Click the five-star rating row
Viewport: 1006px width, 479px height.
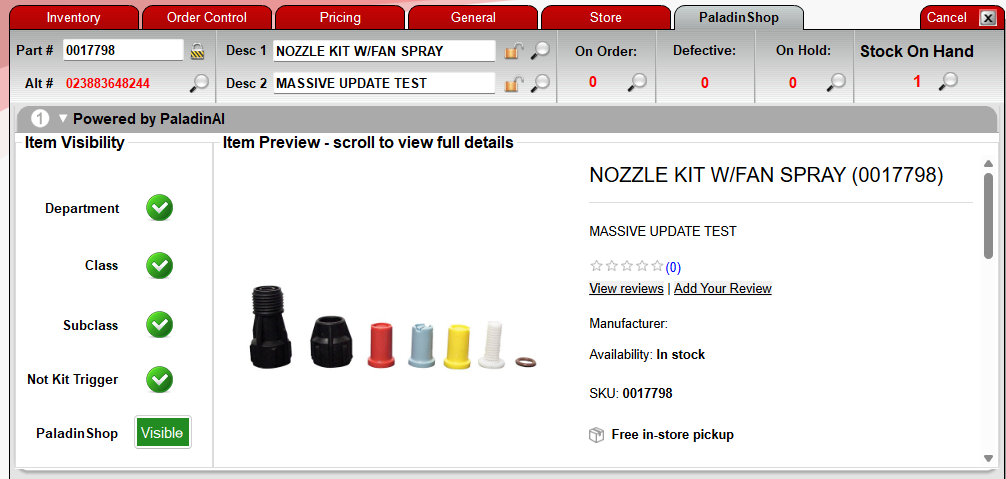626,266
